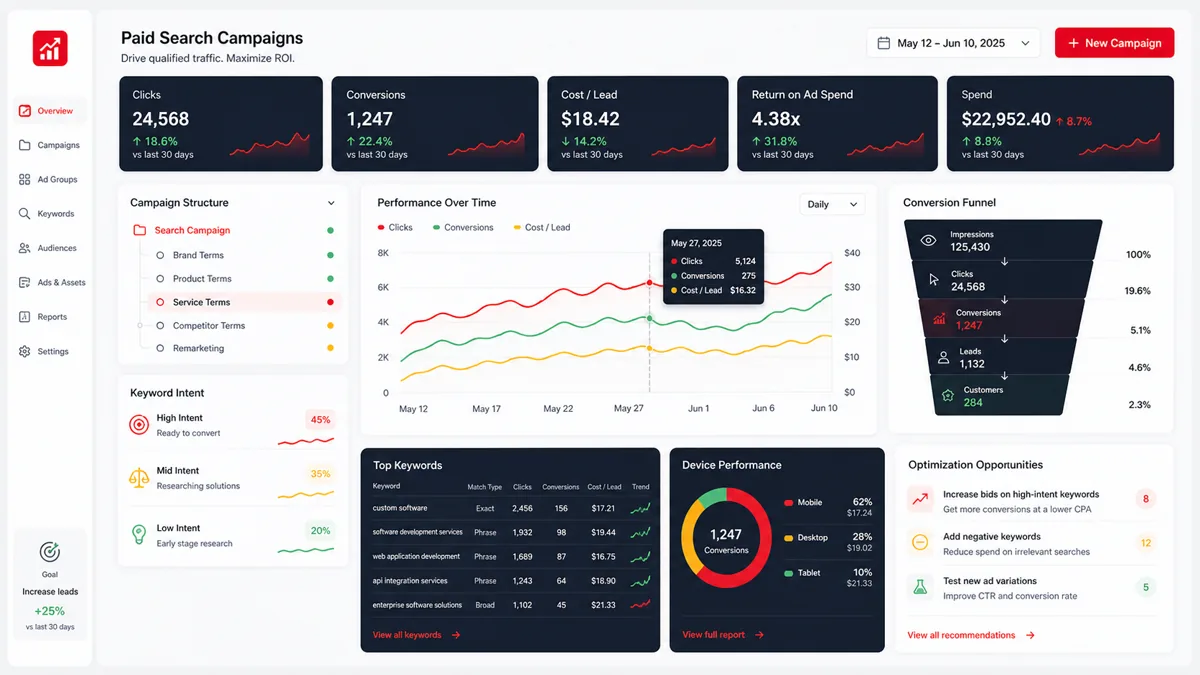Image resolution: width=1200 pixels, height=675 pixels.
Task: Click the Keywords magnifier icon
Action: [x=25, y=213]
